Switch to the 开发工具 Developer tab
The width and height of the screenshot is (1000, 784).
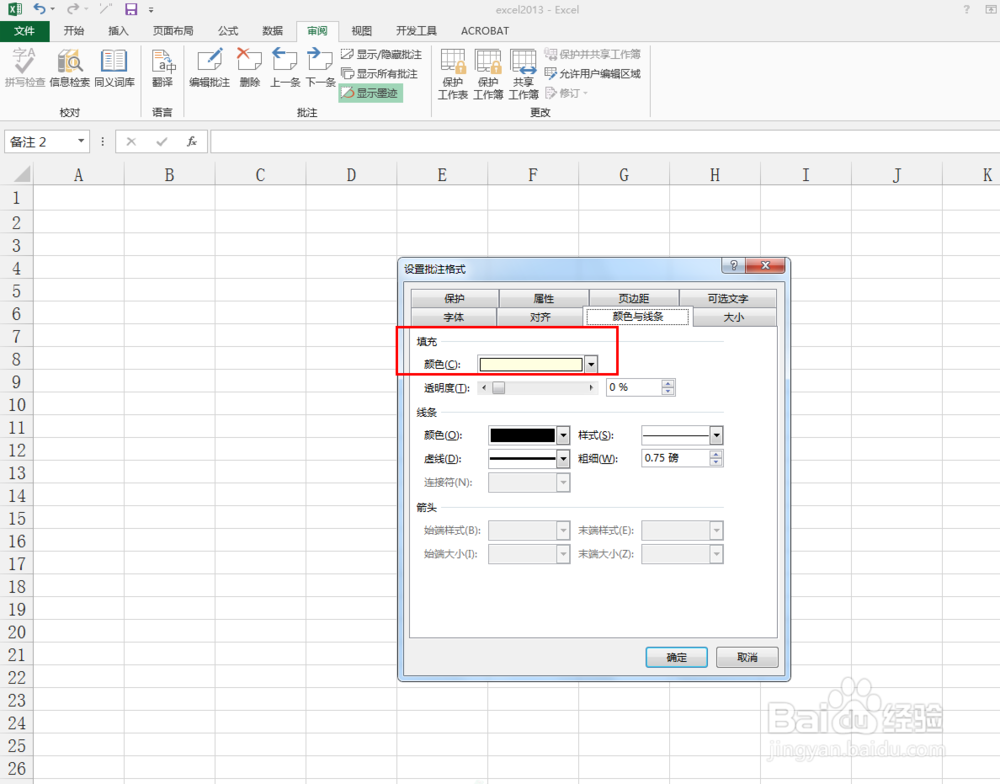point(416,31)
